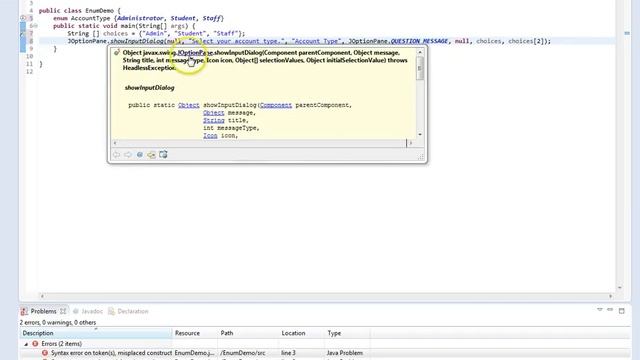Minimize the Problems panel
The image size is (640, 360).
pyautogui.click(x=610, y=310)
